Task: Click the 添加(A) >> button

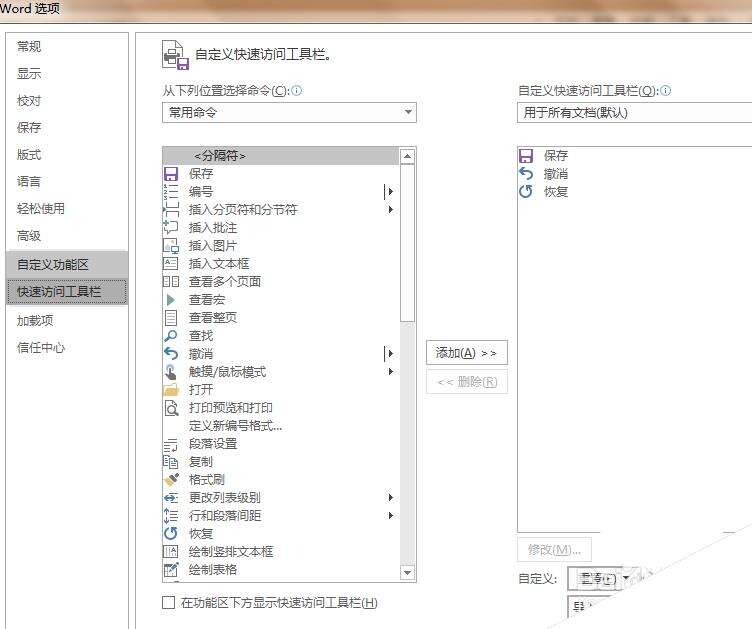Action: (467, 353)
